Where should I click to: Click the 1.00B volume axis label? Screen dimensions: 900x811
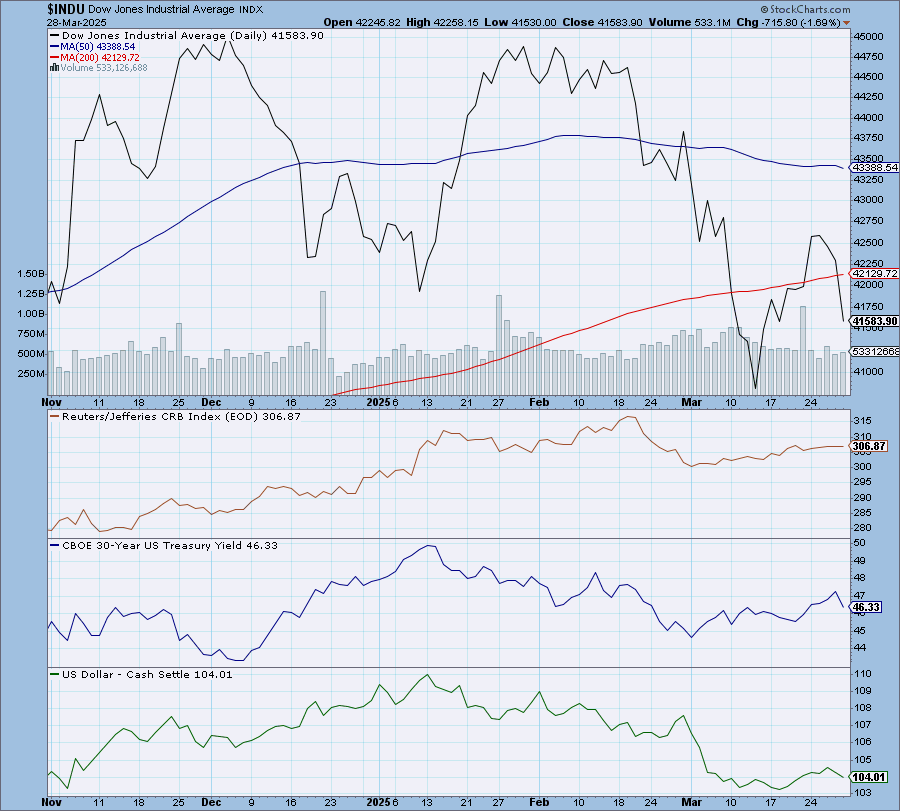coord(31,314)
